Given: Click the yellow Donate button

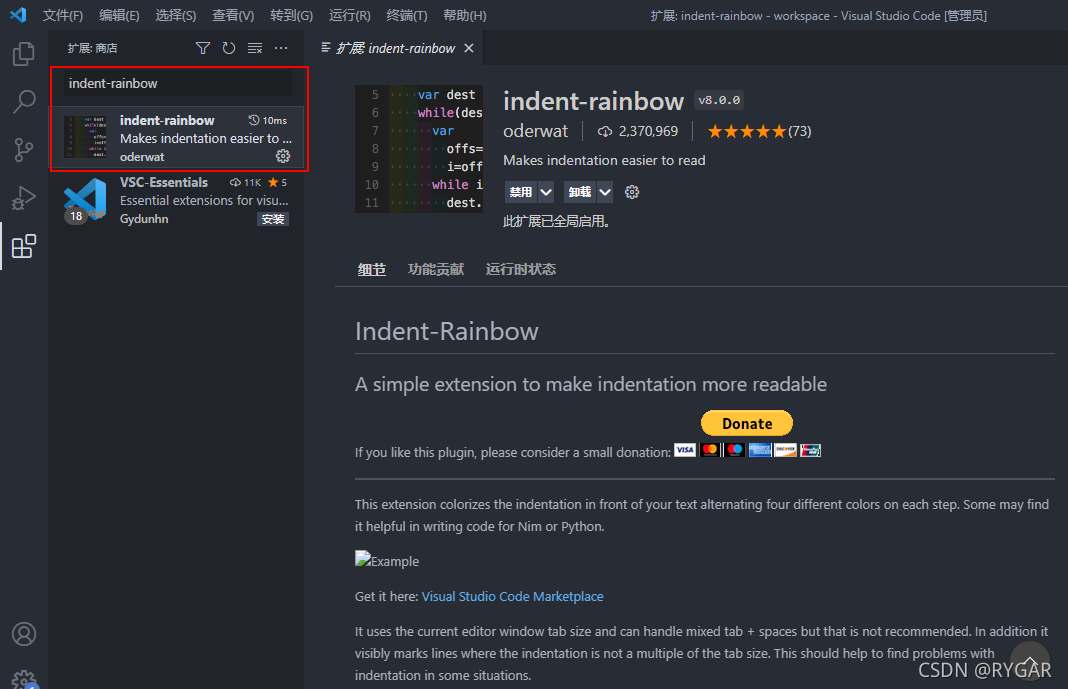Looking at the screenshot, I should coord(747,423).
